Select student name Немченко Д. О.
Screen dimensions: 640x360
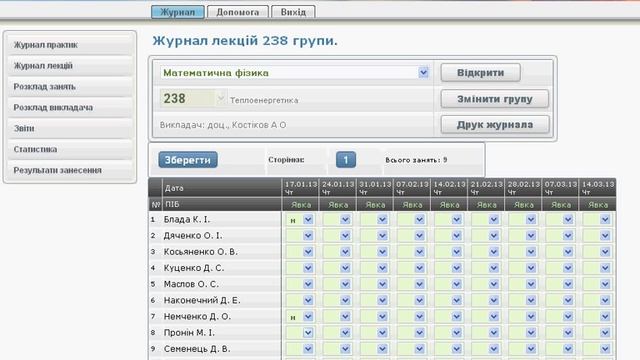click(x=197, y=316)
